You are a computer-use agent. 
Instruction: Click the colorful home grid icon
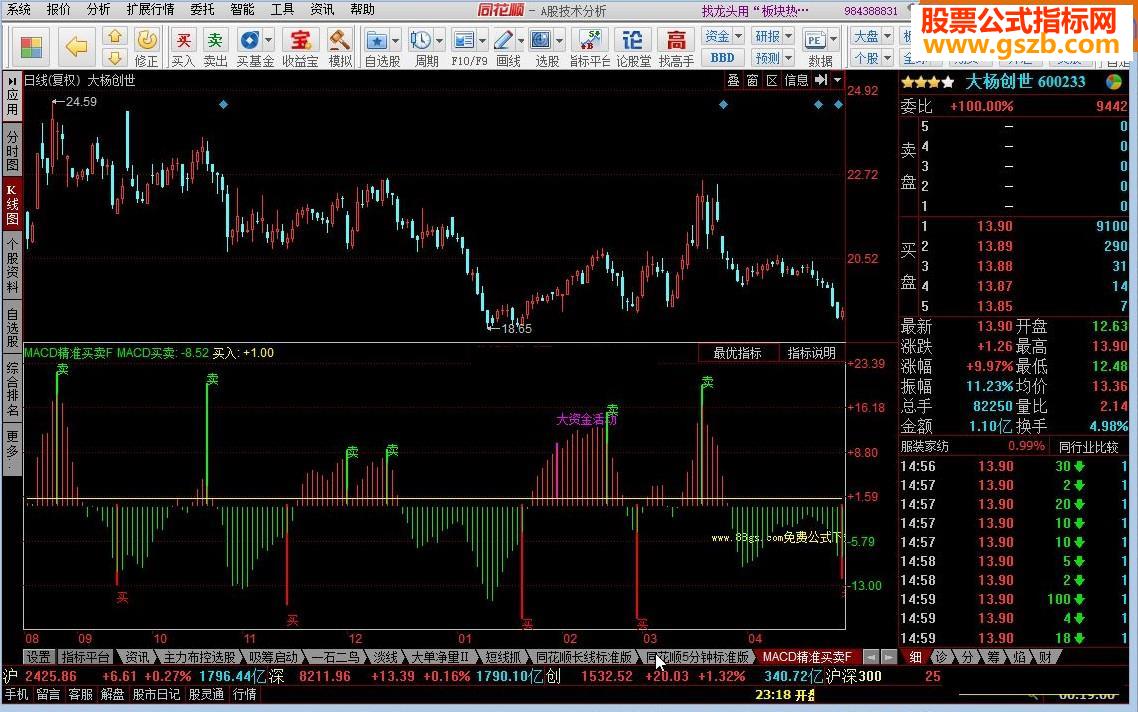tap(31, 47)
